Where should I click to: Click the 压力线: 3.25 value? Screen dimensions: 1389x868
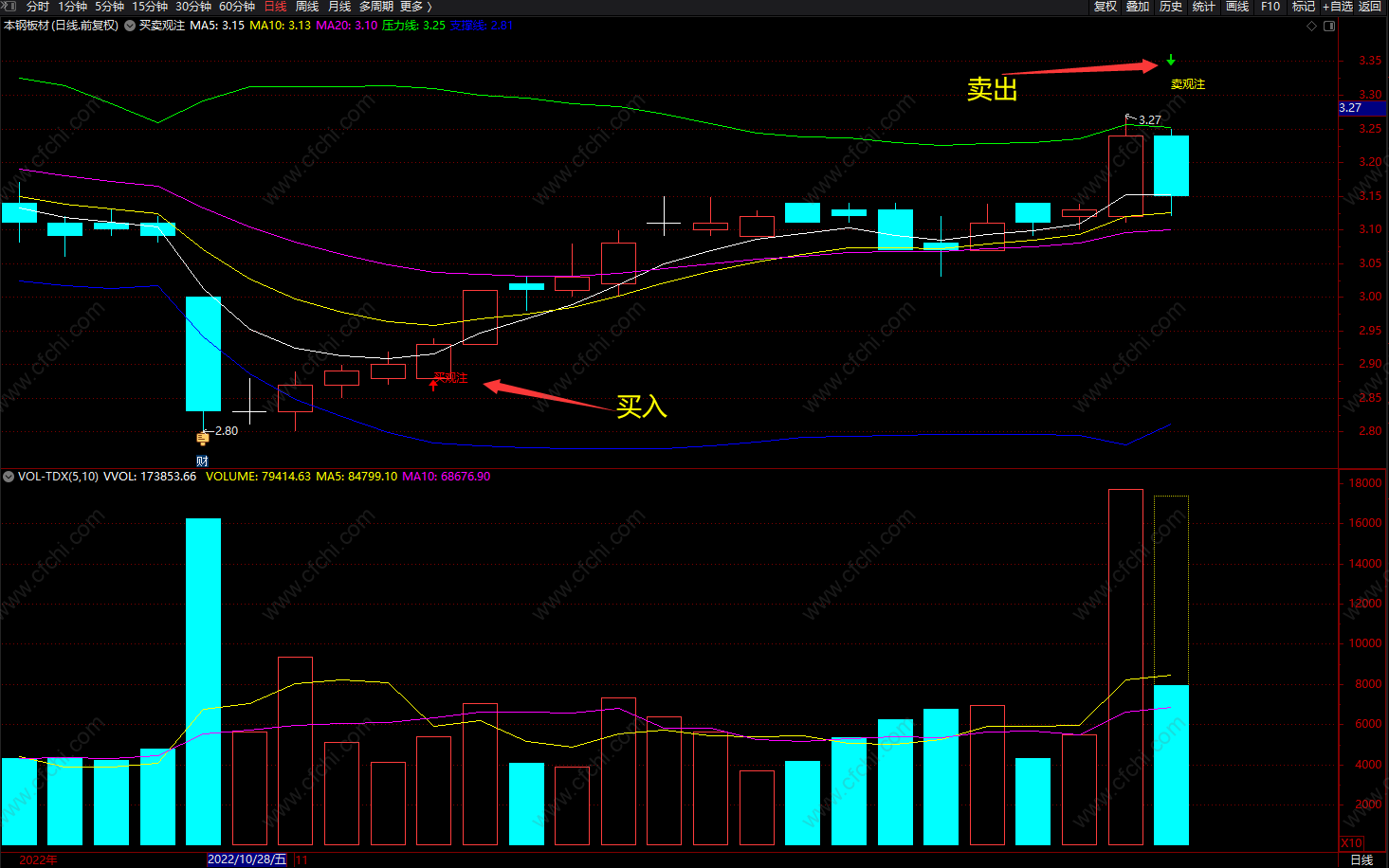[x=413, y=26]
